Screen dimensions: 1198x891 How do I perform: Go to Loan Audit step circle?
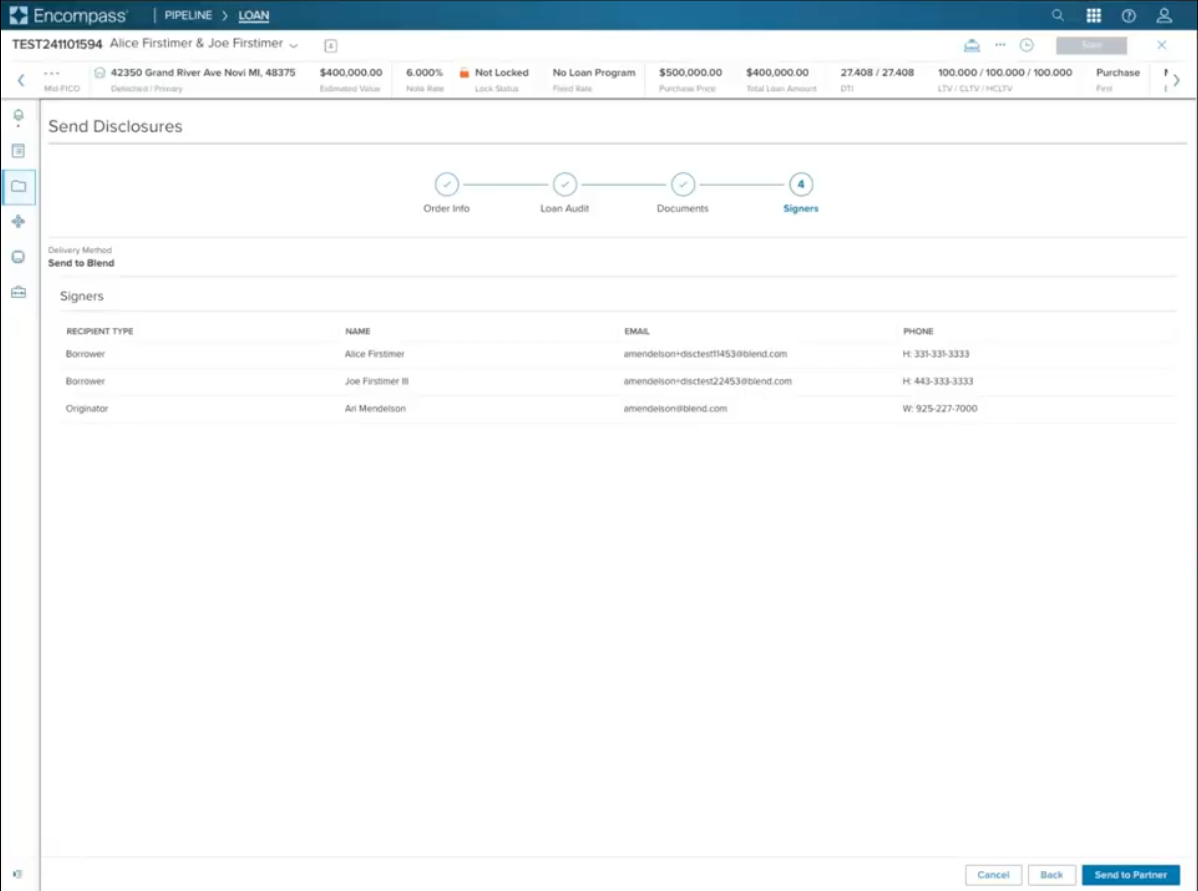tap(565, 184)
